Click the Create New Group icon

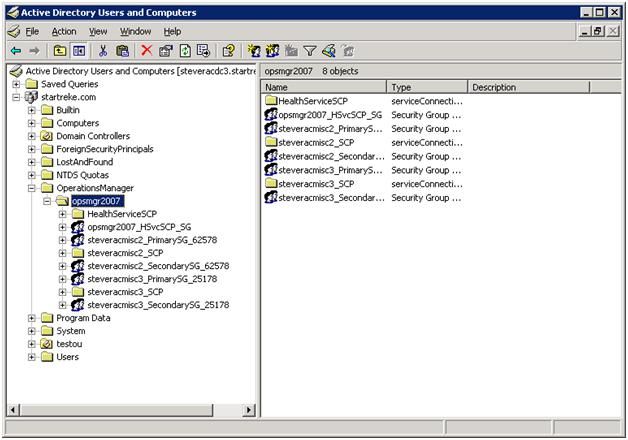pos(272,51)
